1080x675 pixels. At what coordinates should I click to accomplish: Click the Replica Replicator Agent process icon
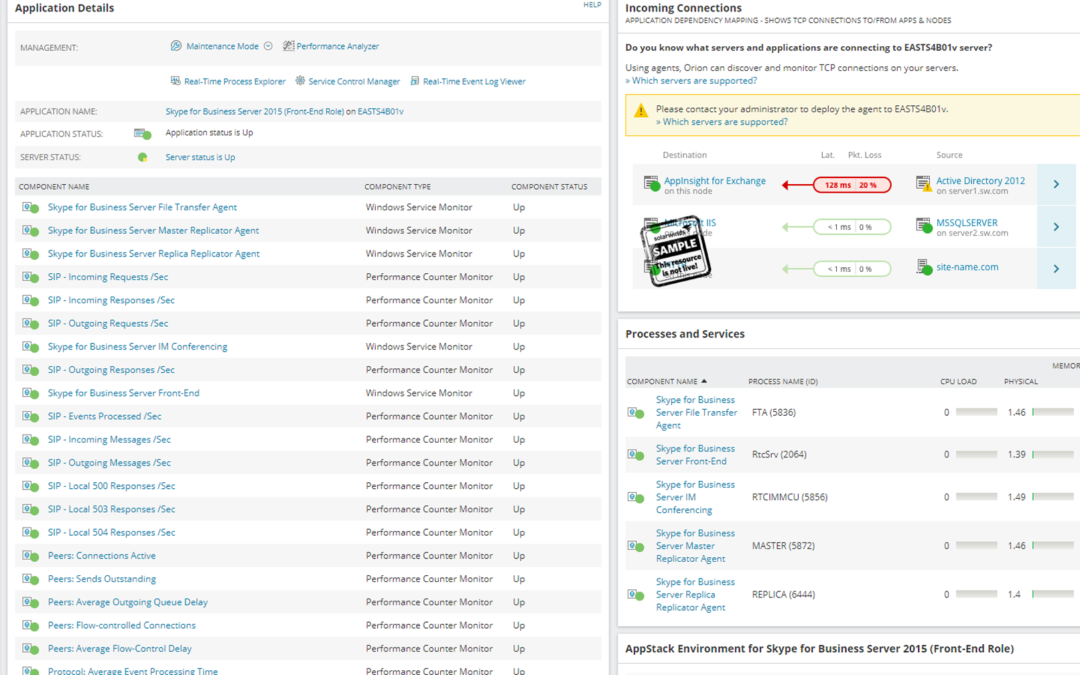point(636,594)
